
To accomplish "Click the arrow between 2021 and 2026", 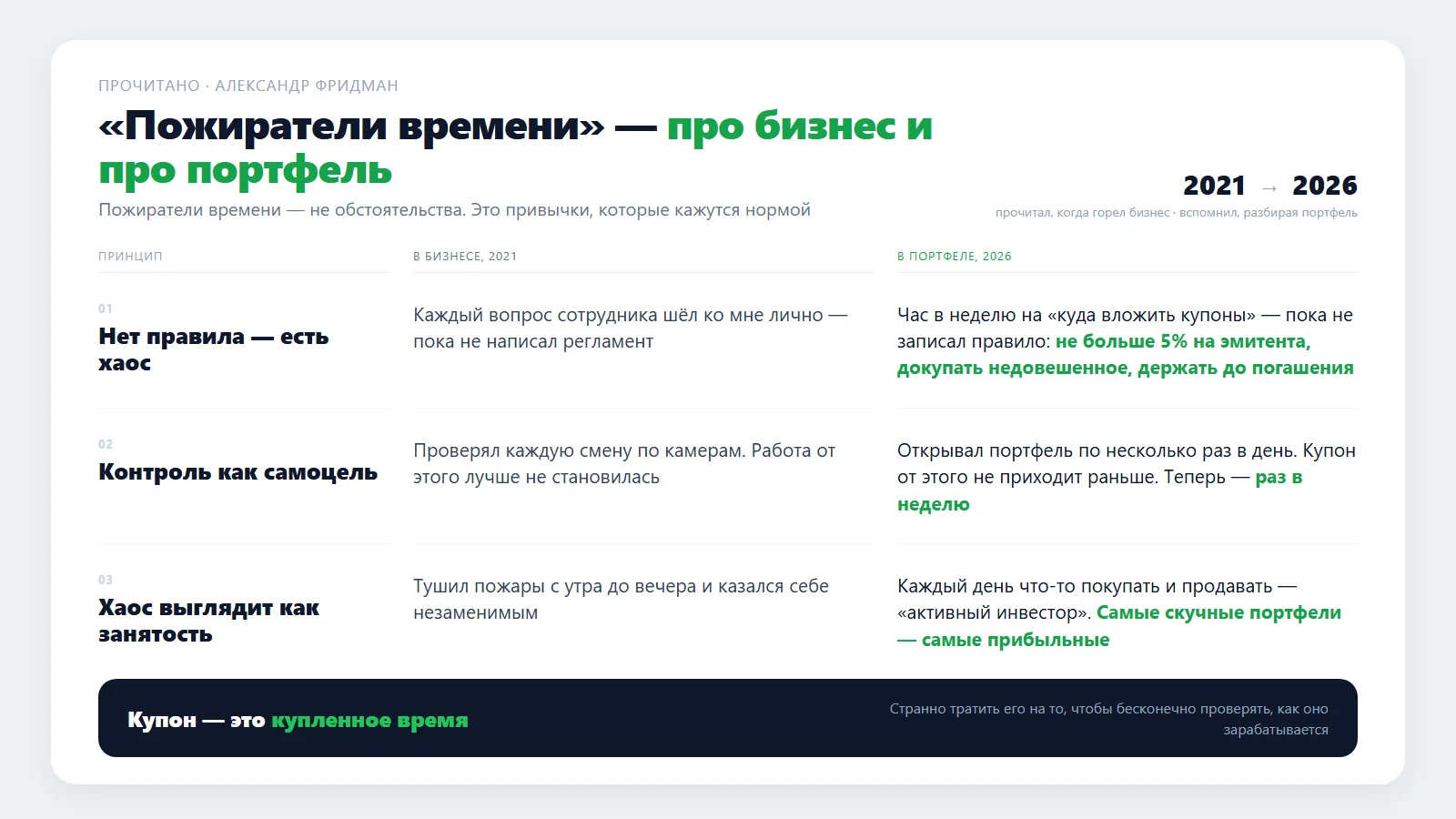I will [x=1269, y=188].
